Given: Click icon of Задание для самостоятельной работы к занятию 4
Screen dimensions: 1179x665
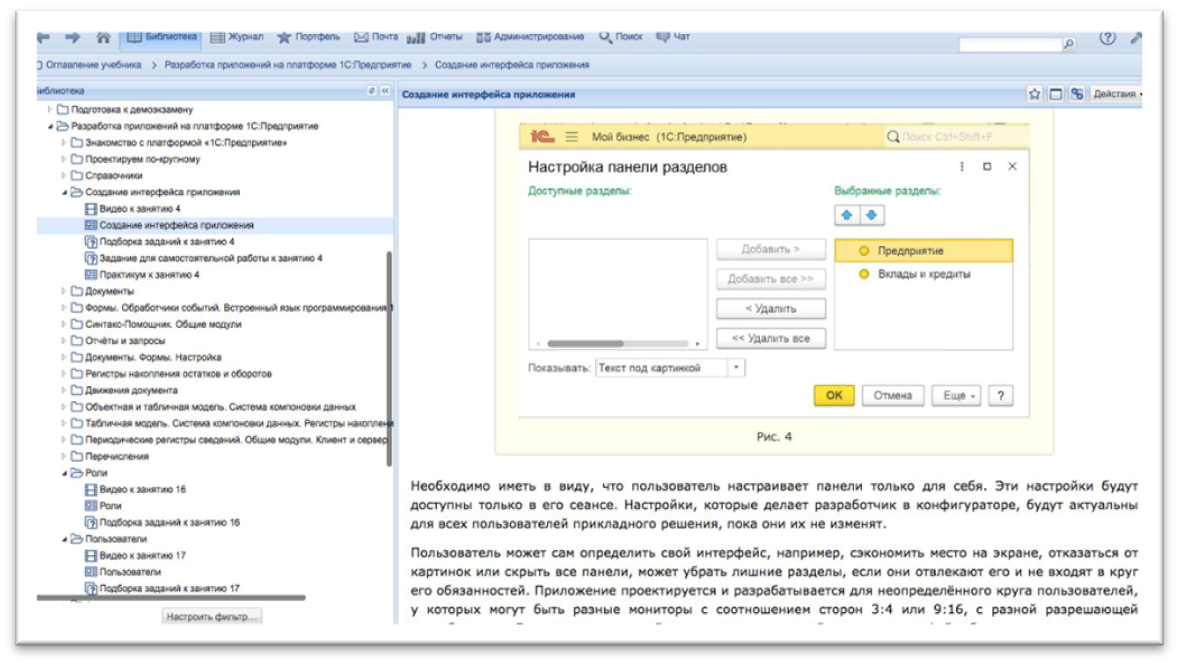Looking at the screenshot, I should pos(91,258).
